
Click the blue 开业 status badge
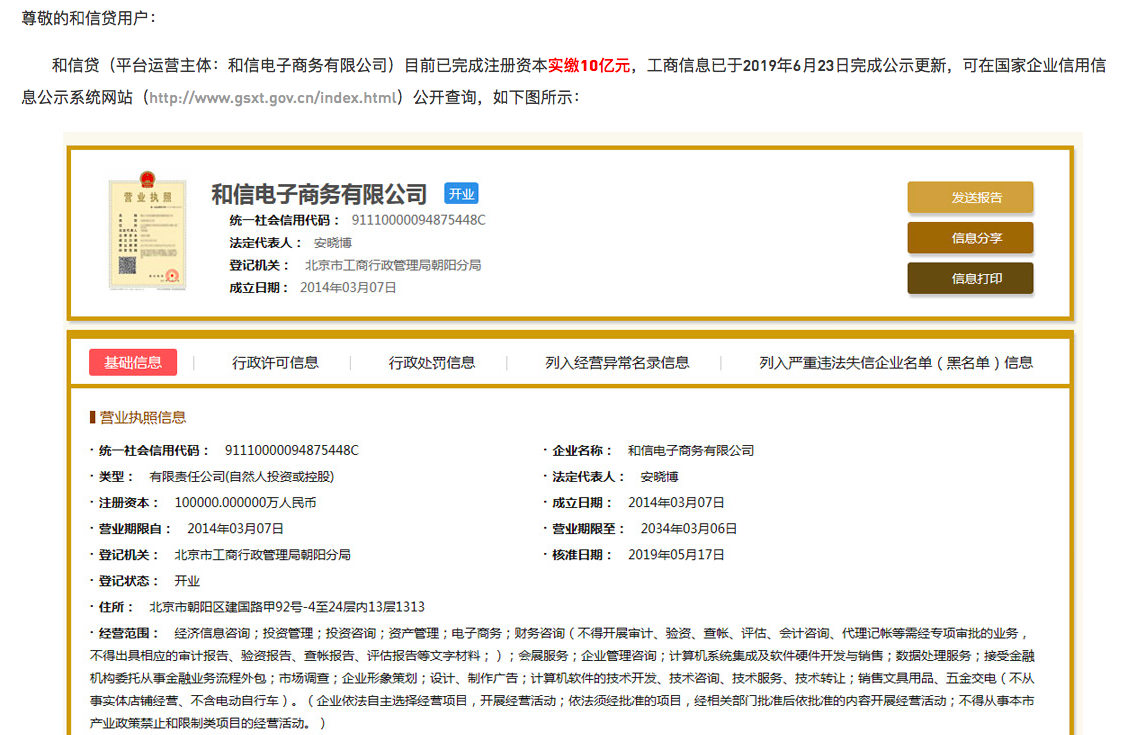[461, 194]
